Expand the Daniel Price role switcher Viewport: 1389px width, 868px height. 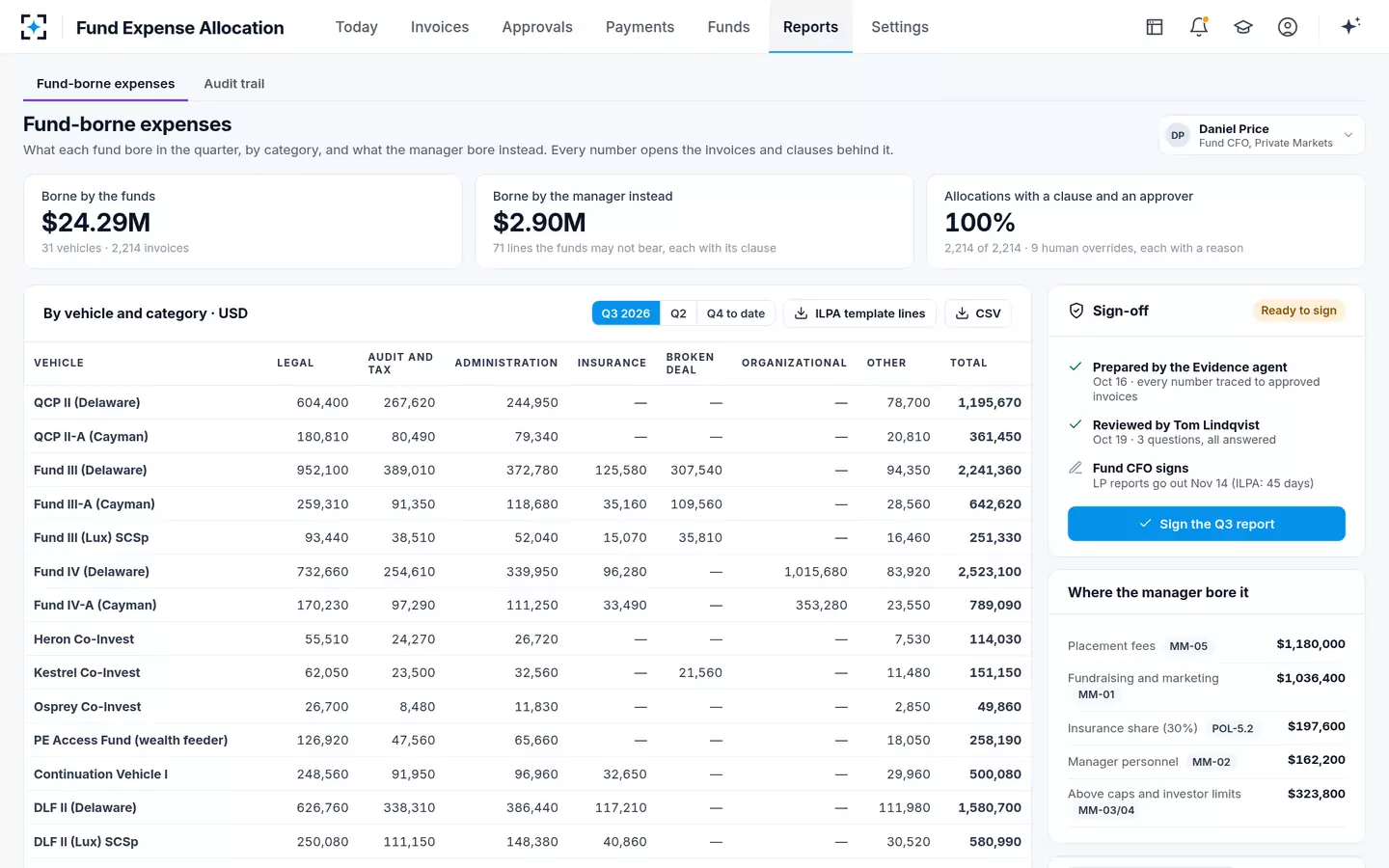click(x=1262, y=136)
